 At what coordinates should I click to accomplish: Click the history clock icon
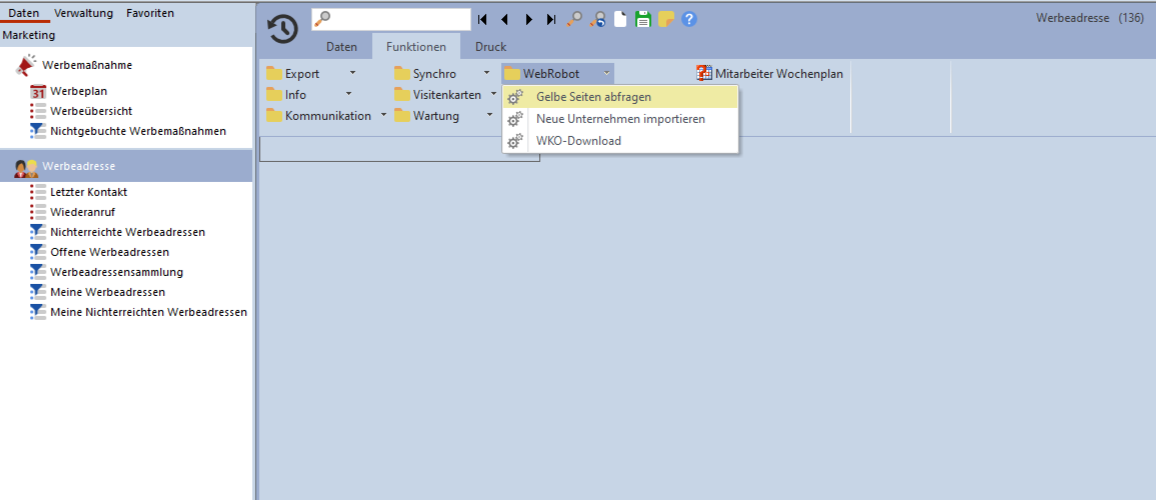coord(283,29)
